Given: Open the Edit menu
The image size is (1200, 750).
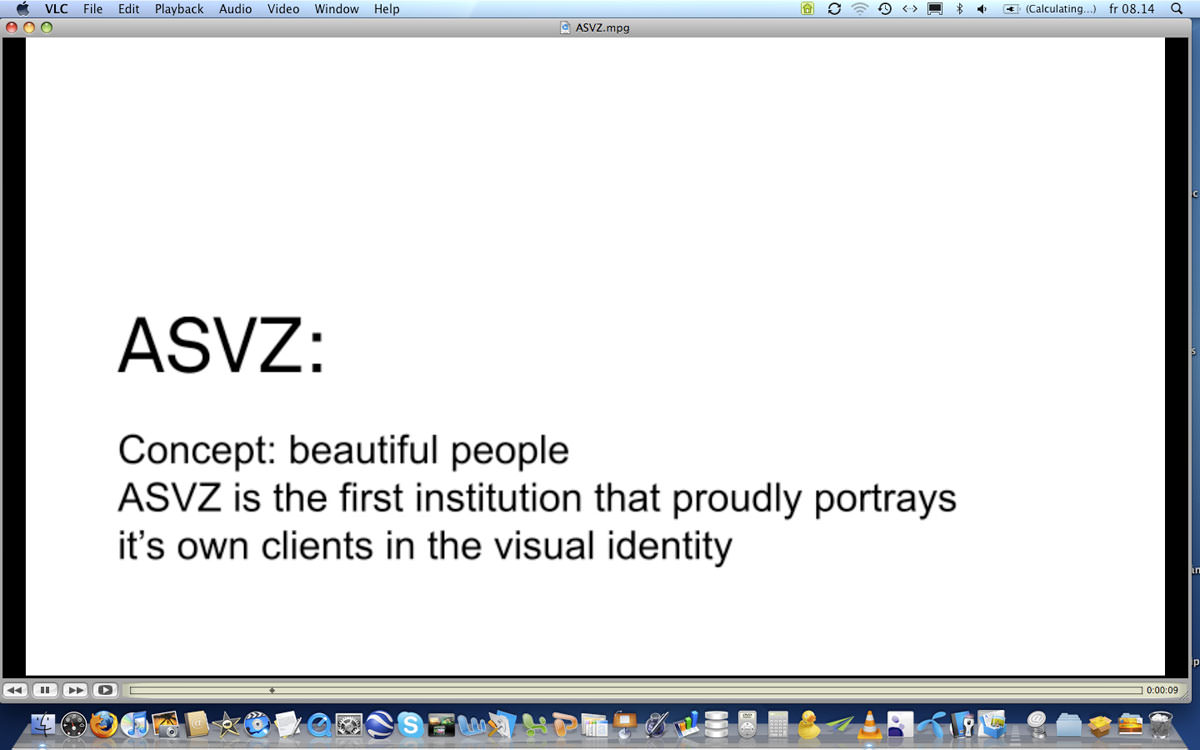Looking at the screenshot, I should pos(129,9).
